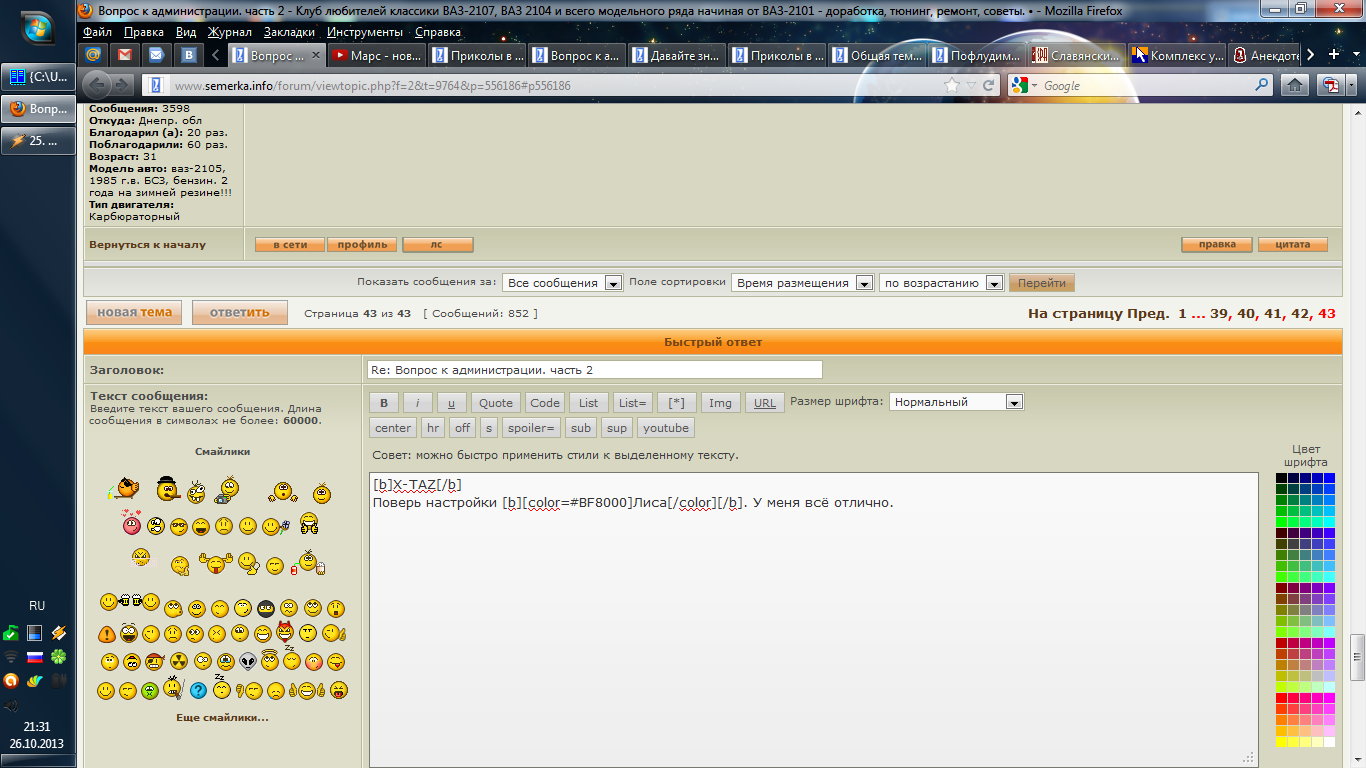
Task: Click the 'ответить' reply button
Action: coord(239,313)
